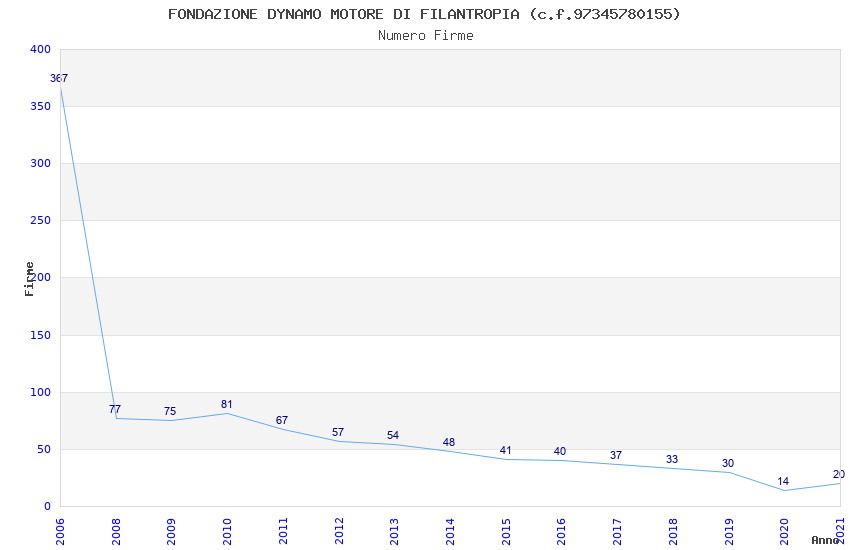Viewport: 850px width, 550px height.
Task: Click the x-axis year 2016
Action: (562, 532)
